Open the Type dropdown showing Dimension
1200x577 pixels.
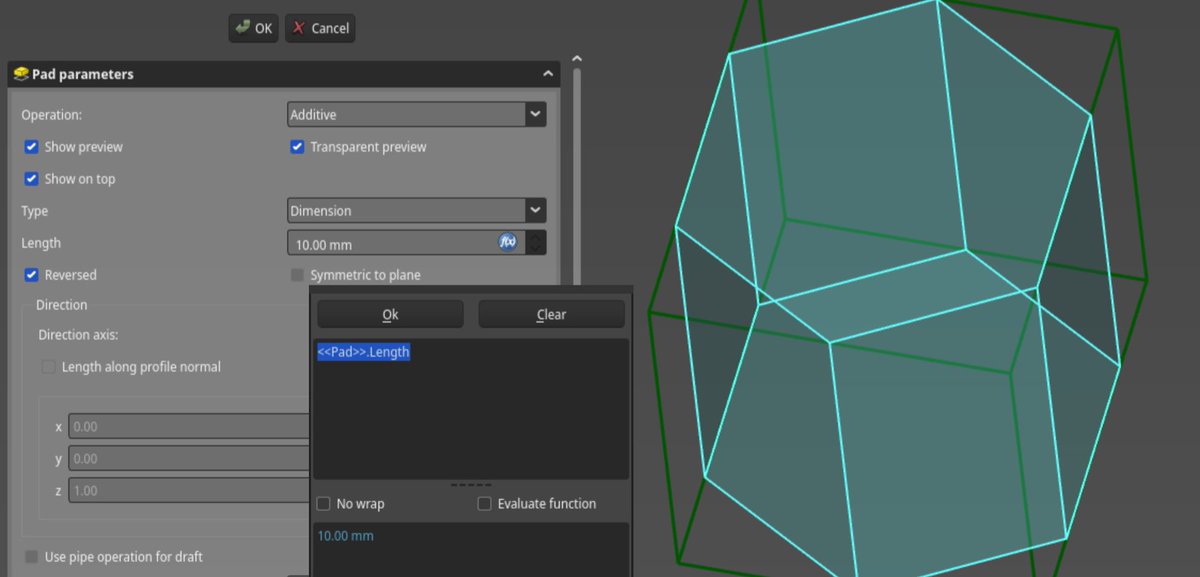(416, 210)
